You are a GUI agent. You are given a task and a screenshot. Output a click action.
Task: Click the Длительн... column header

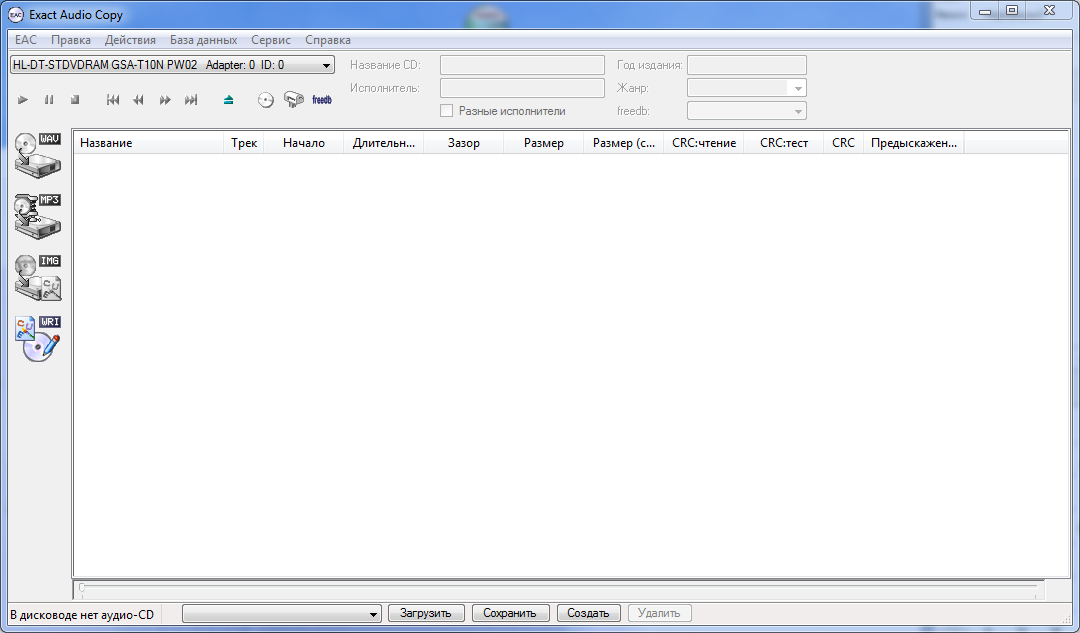(384, 143)
